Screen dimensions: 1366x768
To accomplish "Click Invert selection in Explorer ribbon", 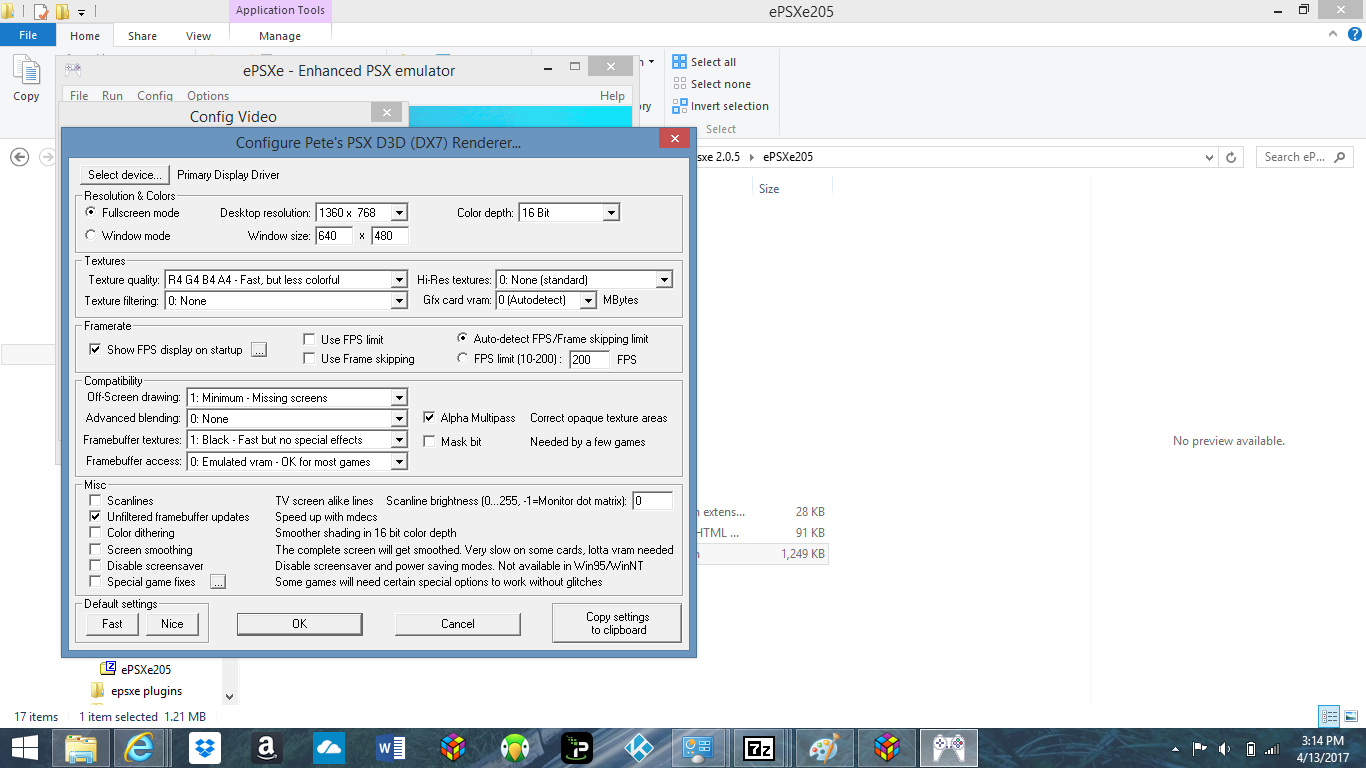I will [720, 106].
